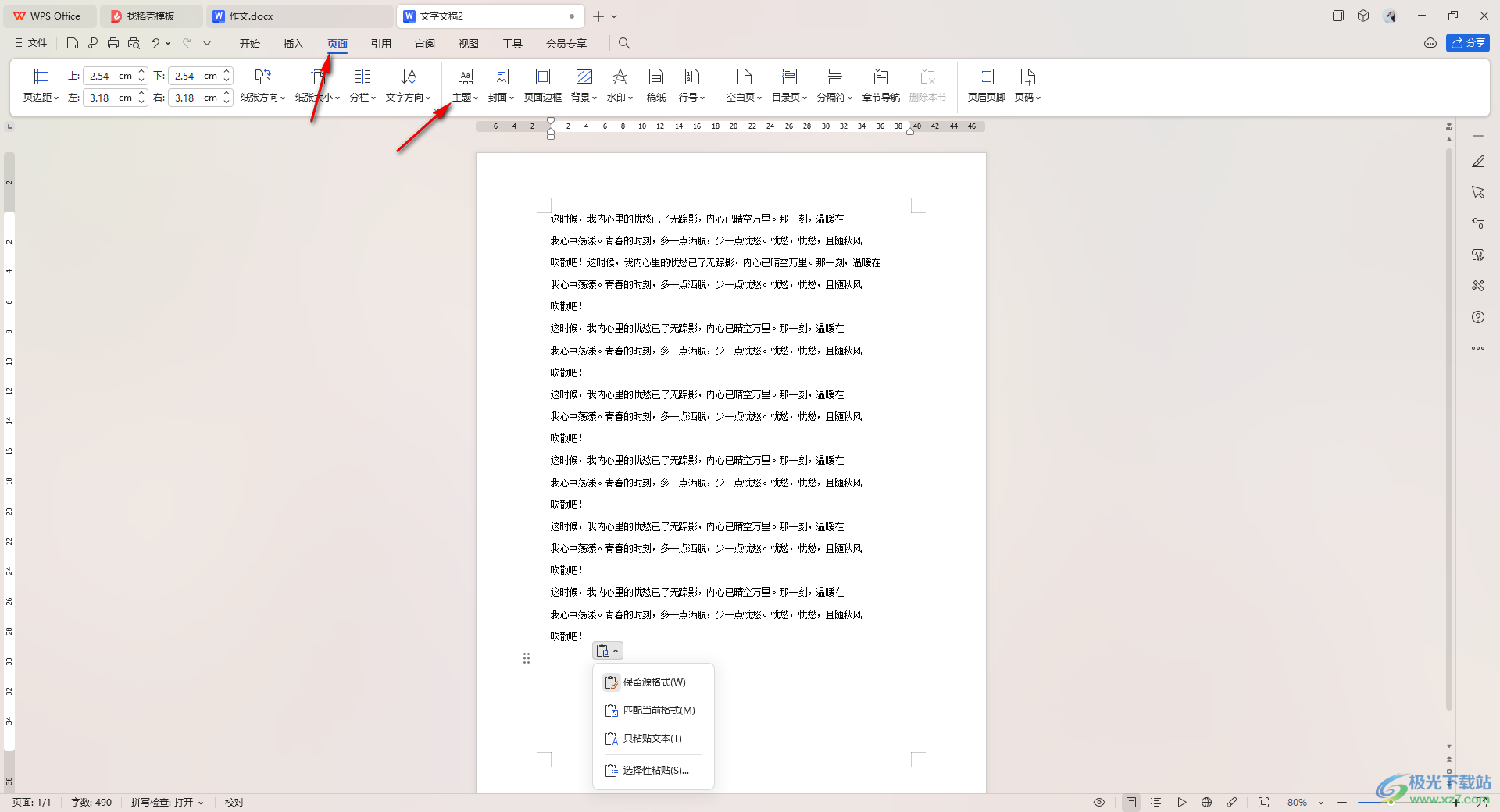This screenshot has height=812, width=1500.
Task: Expand the undo history dropdown arrow
Action: (x=168, y=43)
